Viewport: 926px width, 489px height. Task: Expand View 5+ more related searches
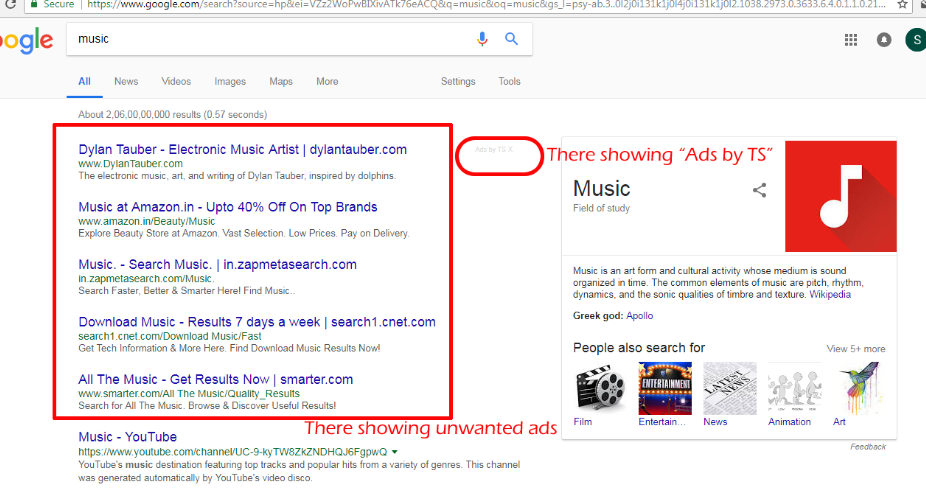pyautogui.click(x=855, y=349)
